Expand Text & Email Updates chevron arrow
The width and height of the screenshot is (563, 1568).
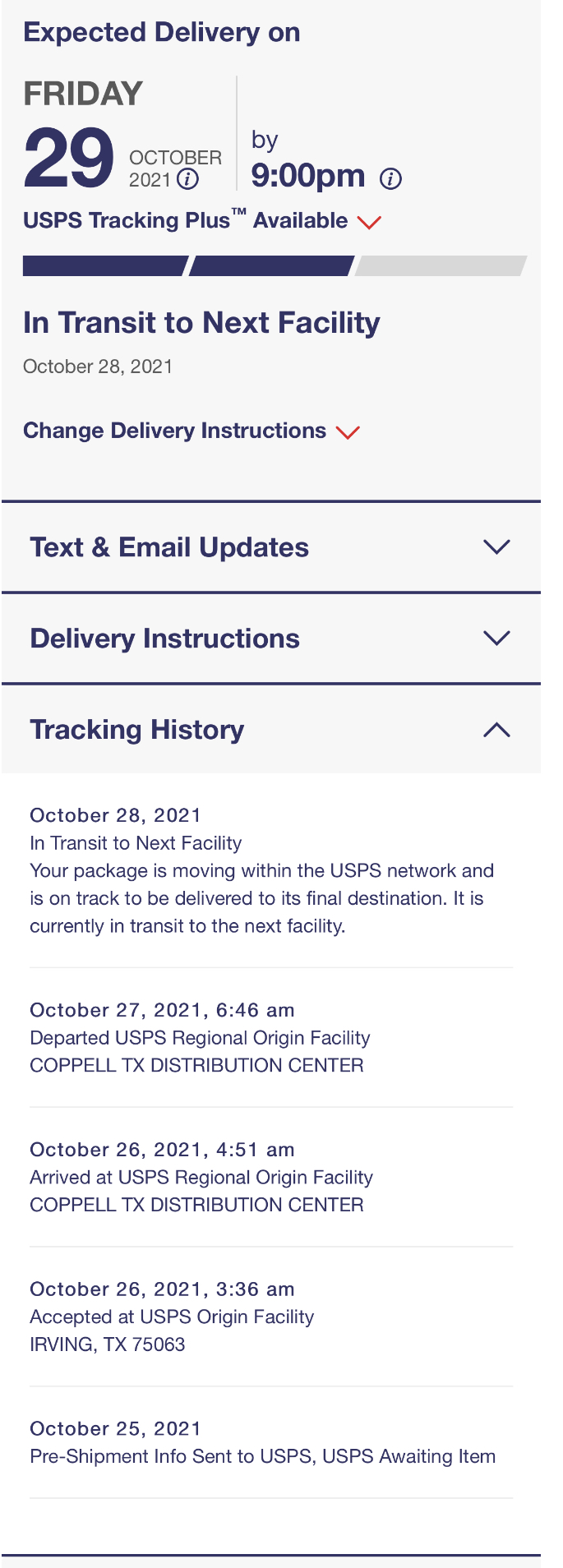click(x=496, y=547)
